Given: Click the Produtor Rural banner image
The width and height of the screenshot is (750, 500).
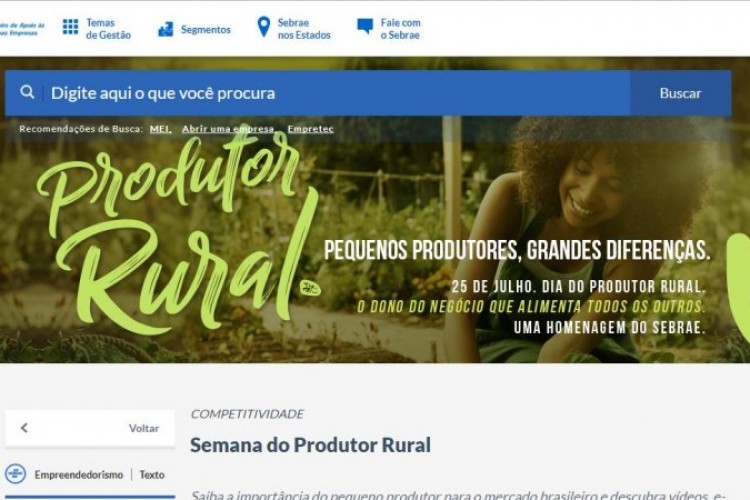Looking at the screenshot, I should (375, 239).
